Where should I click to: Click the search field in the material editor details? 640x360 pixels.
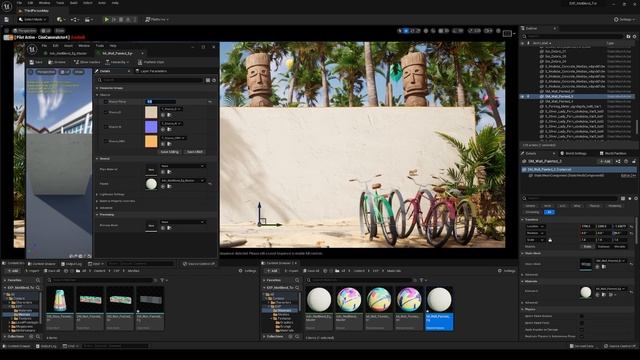(x=150, y=80)
